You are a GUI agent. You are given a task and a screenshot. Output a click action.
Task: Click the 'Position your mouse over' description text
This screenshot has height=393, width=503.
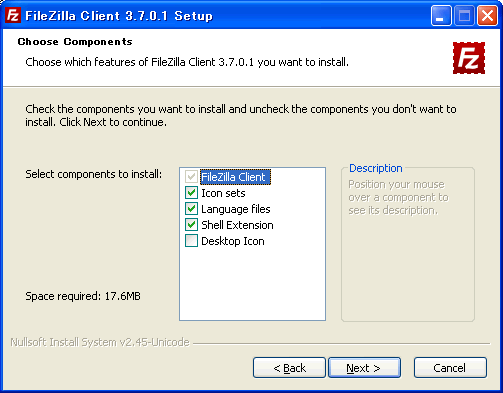[x=398, y=197]
